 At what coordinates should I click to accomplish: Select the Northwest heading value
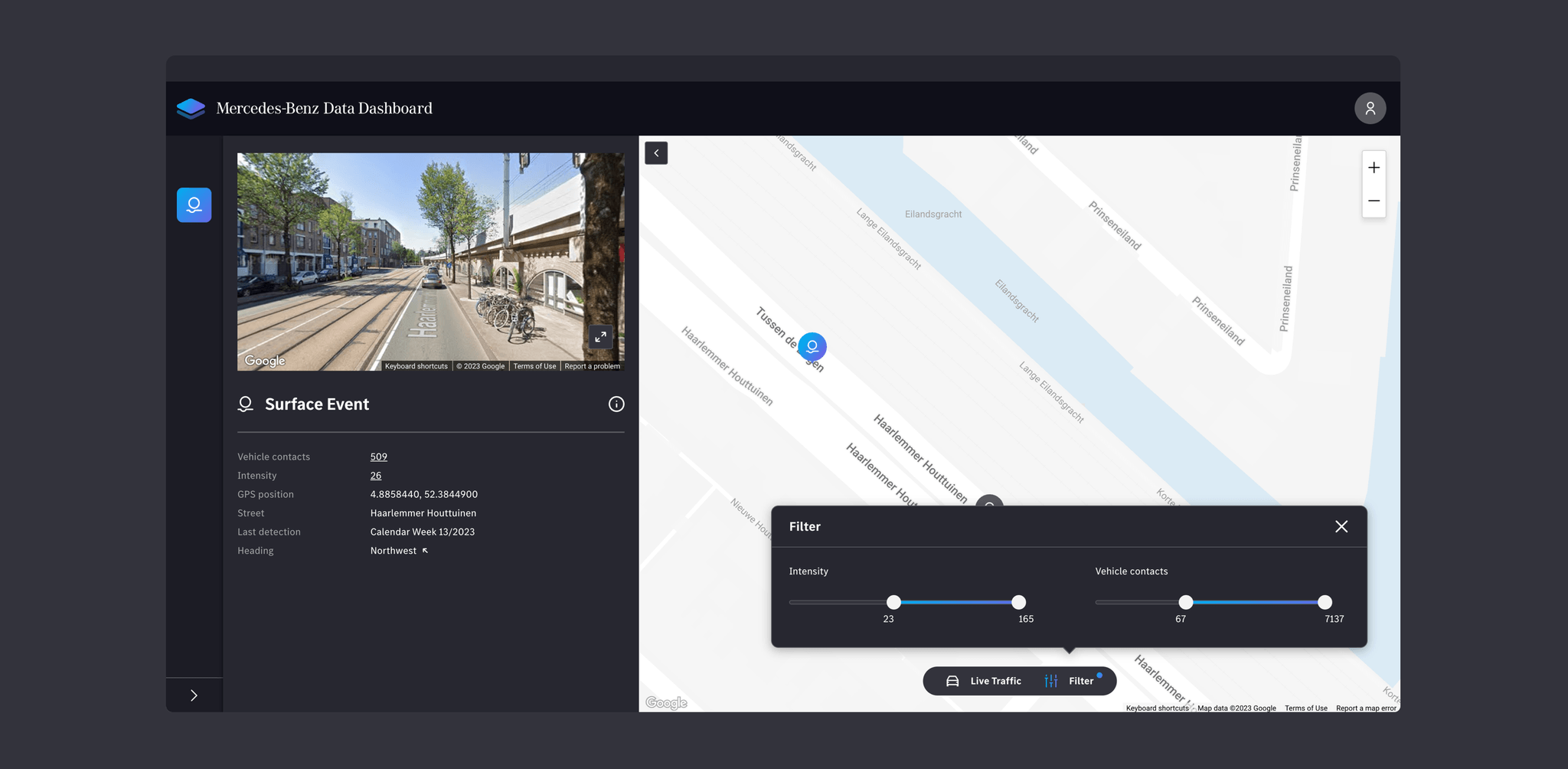[x=394, y=551]
